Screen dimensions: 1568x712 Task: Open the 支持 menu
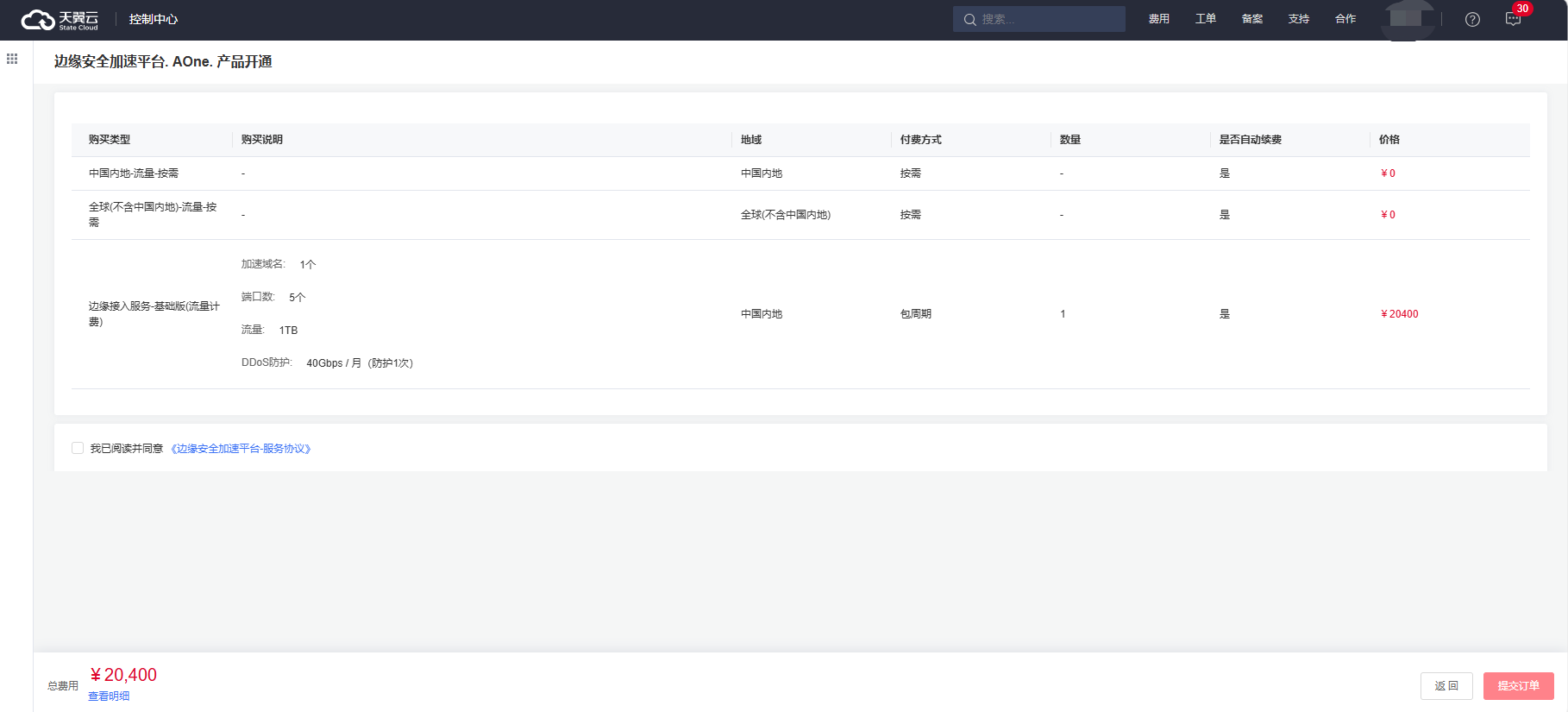[x=1299, y=19]
